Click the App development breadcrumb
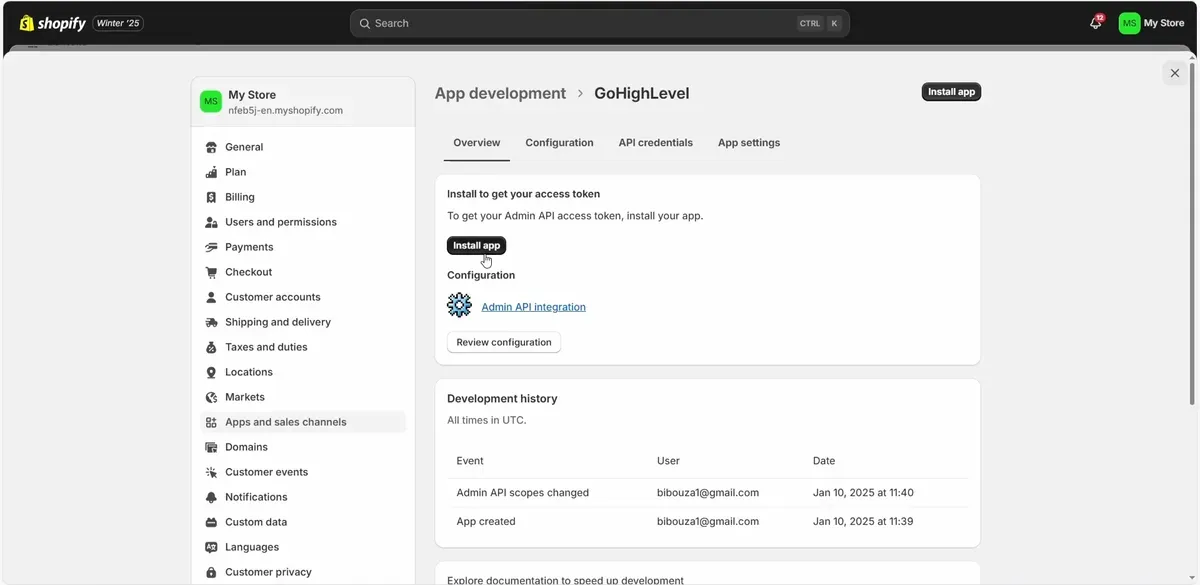Screen dimensions: 1200x585 coord(500,93)
